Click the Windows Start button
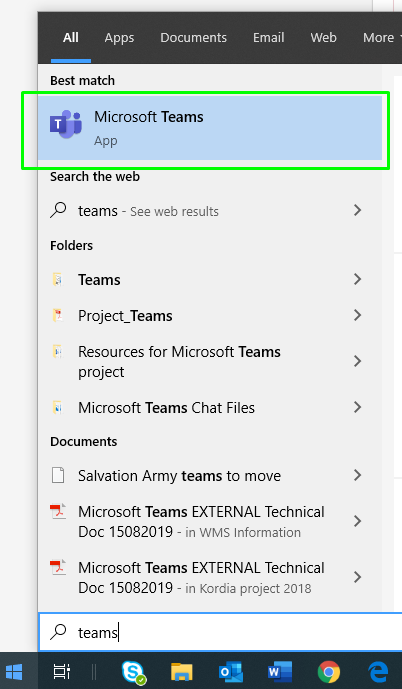 point(14,672)
